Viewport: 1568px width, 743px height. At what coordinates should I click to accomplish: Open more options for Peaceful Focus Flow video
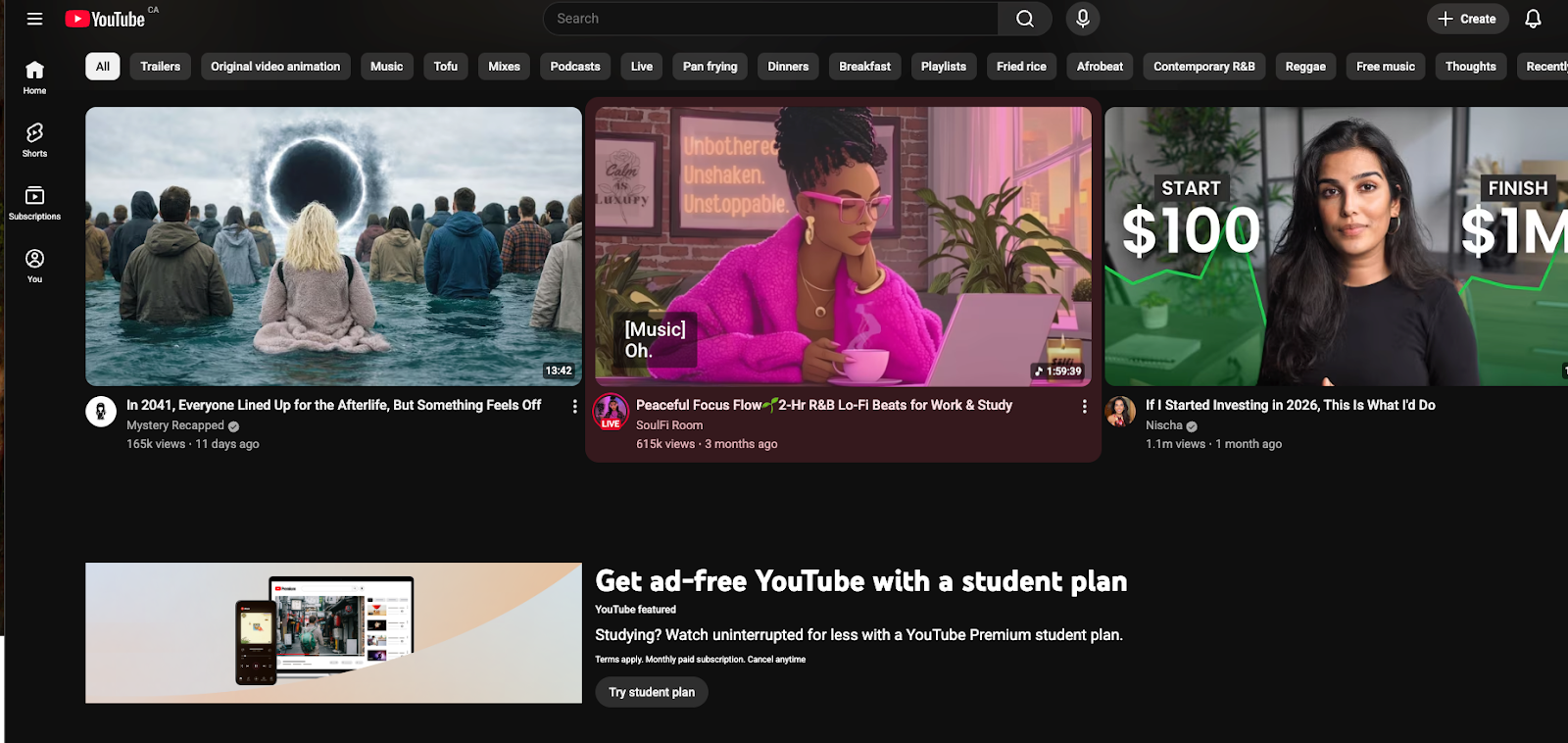coord(1085,406)
